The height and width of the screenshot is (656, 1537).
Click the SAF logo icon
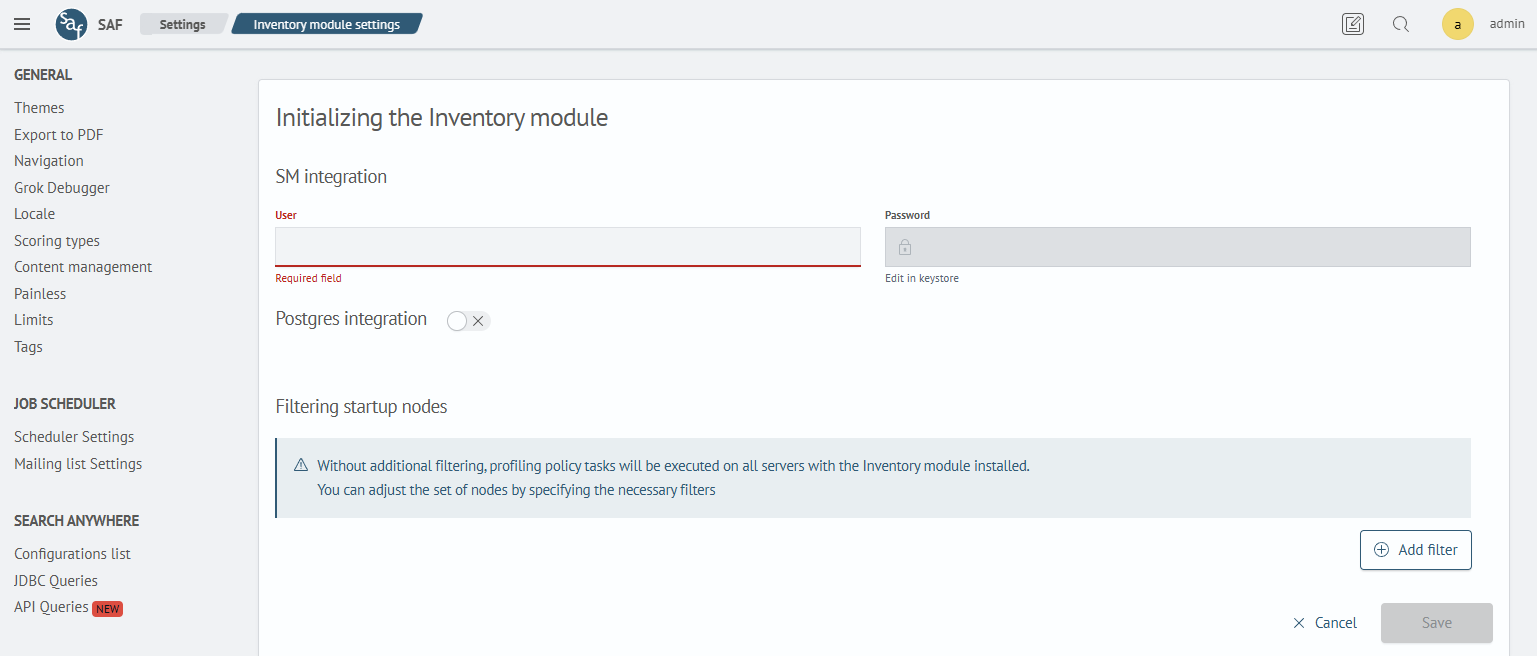coord(71,24)
